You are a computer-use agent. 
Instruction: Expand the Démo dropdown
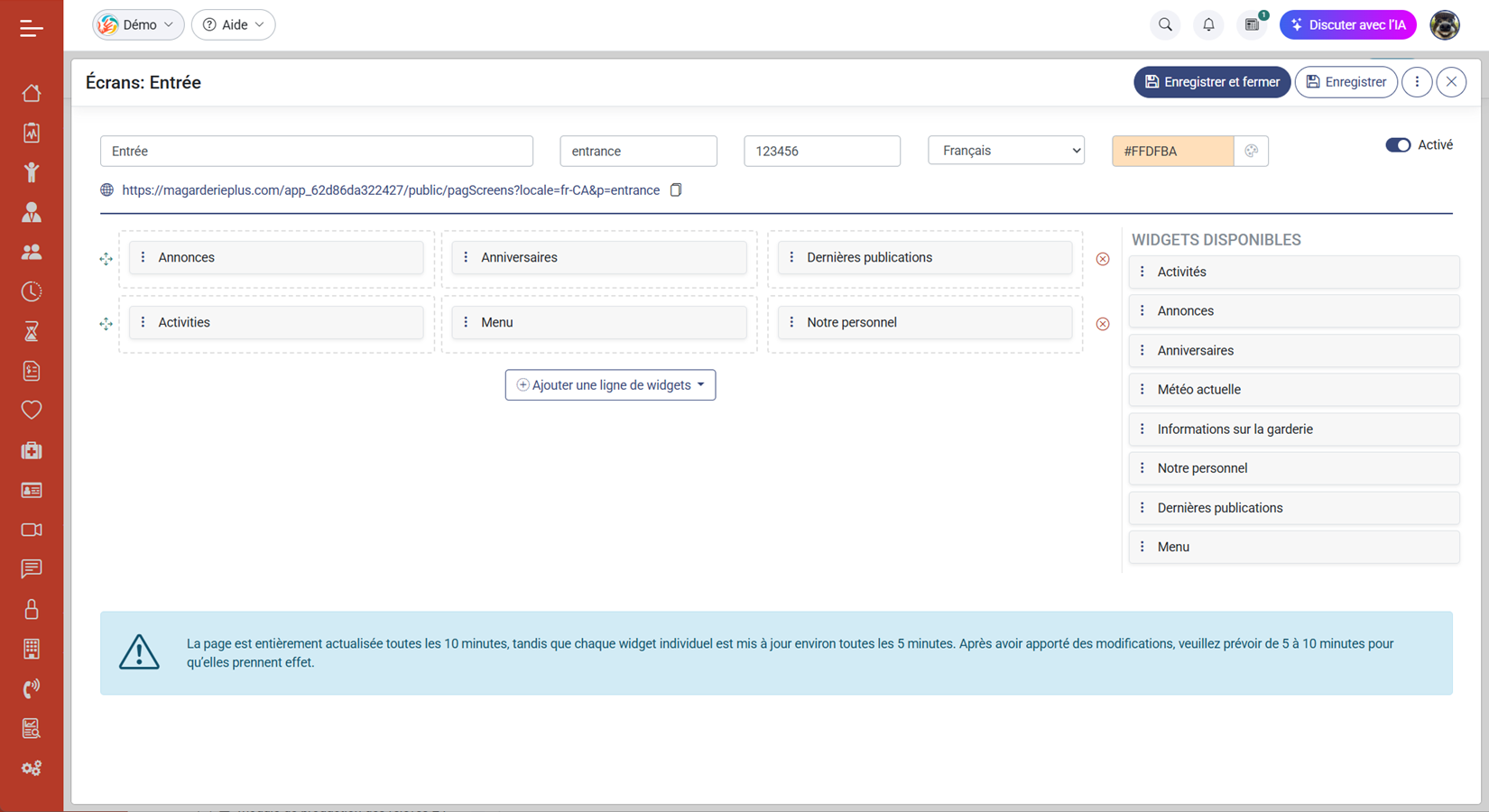coord(138,25)
